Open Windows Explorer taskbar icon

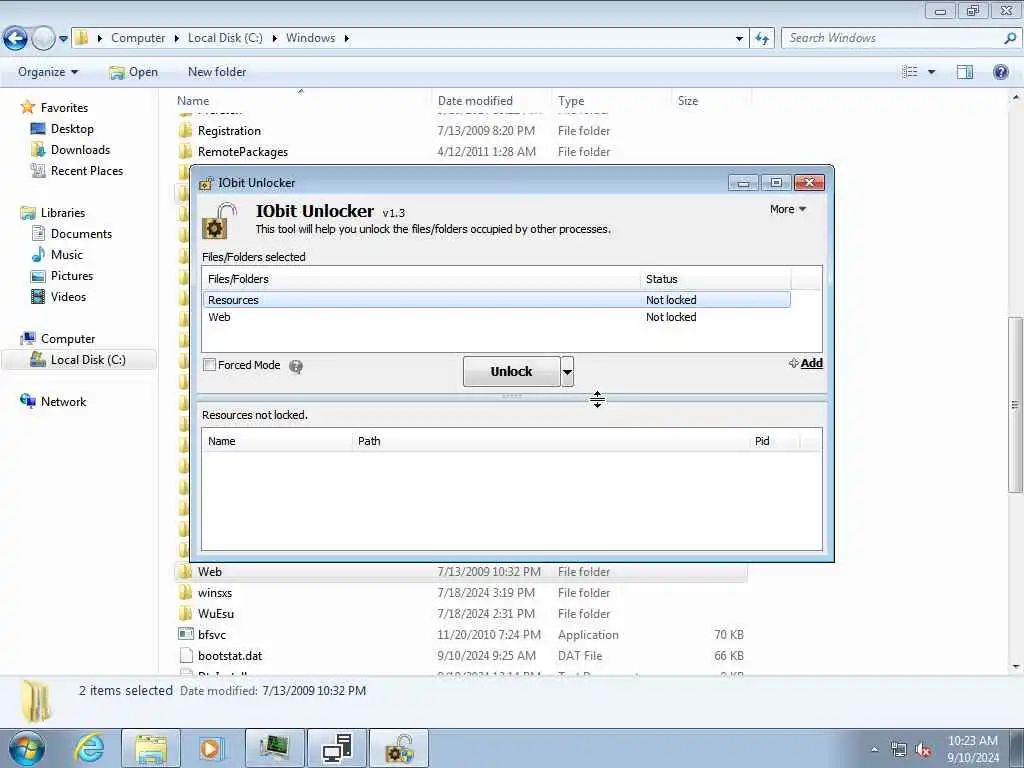pos(151,748)
